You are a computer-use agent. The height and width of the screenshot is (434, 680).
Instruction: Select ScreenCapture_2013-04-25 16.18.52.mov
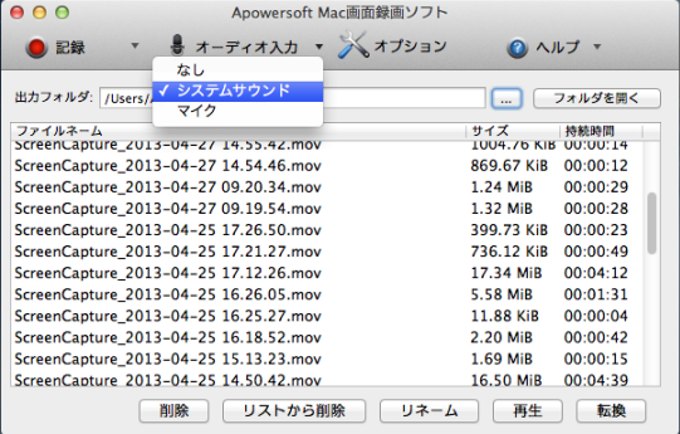(x=168, y=338)
